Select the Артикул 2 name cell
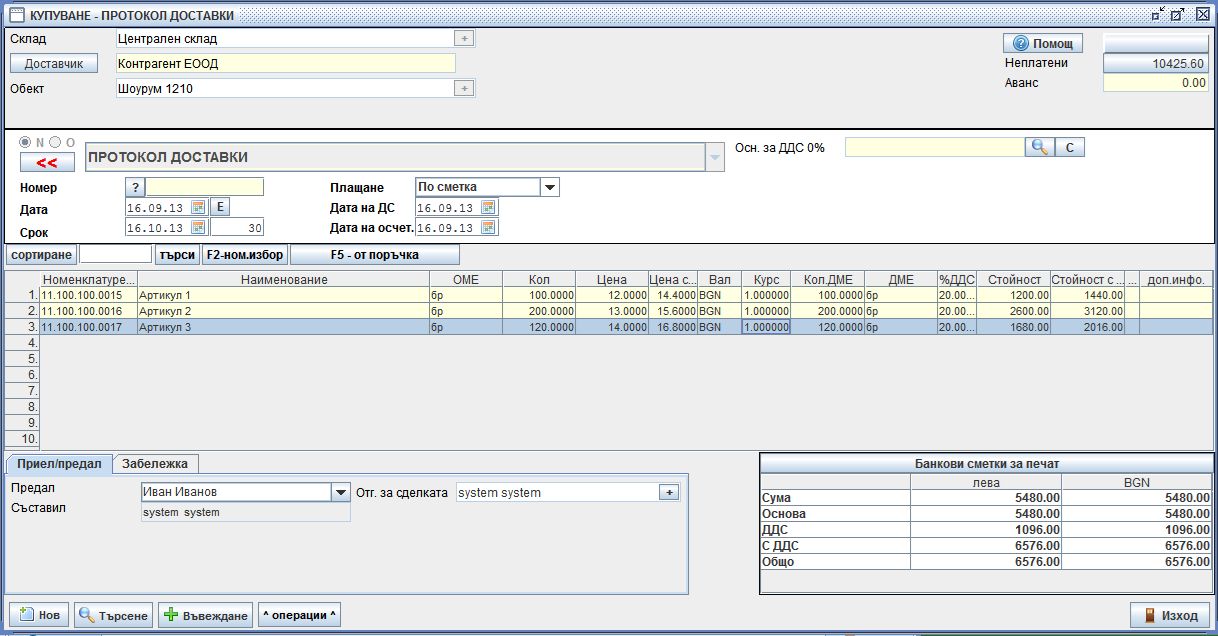This screenshot has height=636, width=1218. [284, 311]
